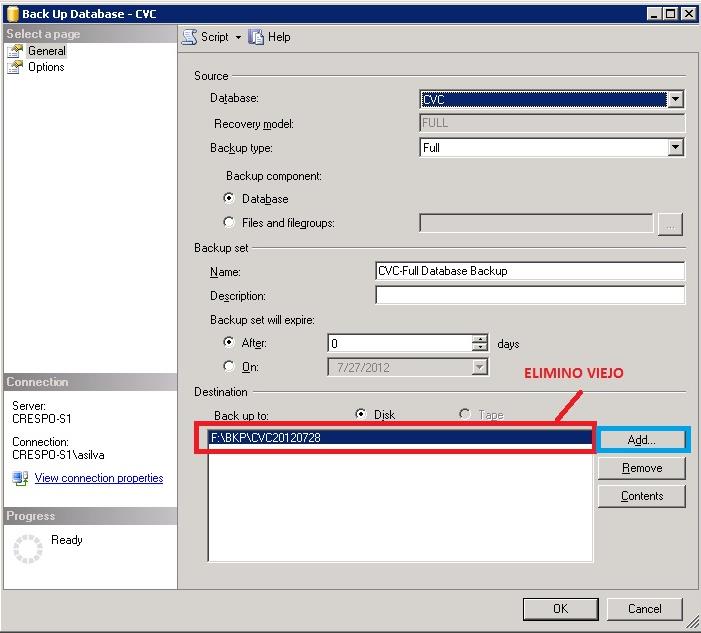This screenshot has height=633, width=701.
Task: Select the expire On radio button
Action: click(229, 367)
